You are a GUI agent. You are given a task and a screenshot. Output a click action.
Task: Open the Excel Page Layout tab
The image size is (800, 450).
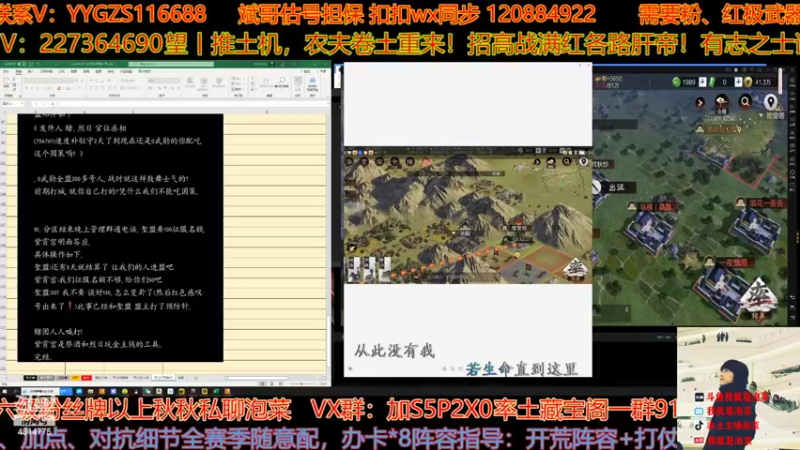(x=46, y=71)
